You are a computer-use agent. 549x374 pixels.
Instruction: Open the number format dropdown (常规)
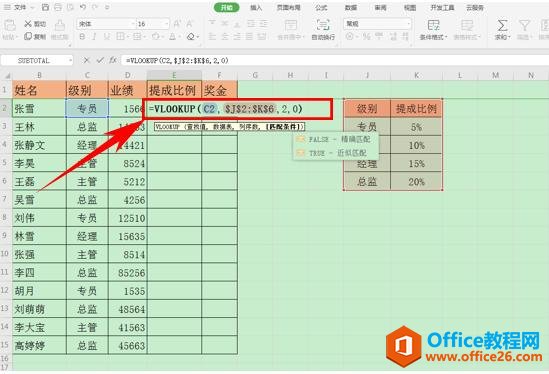408,24
